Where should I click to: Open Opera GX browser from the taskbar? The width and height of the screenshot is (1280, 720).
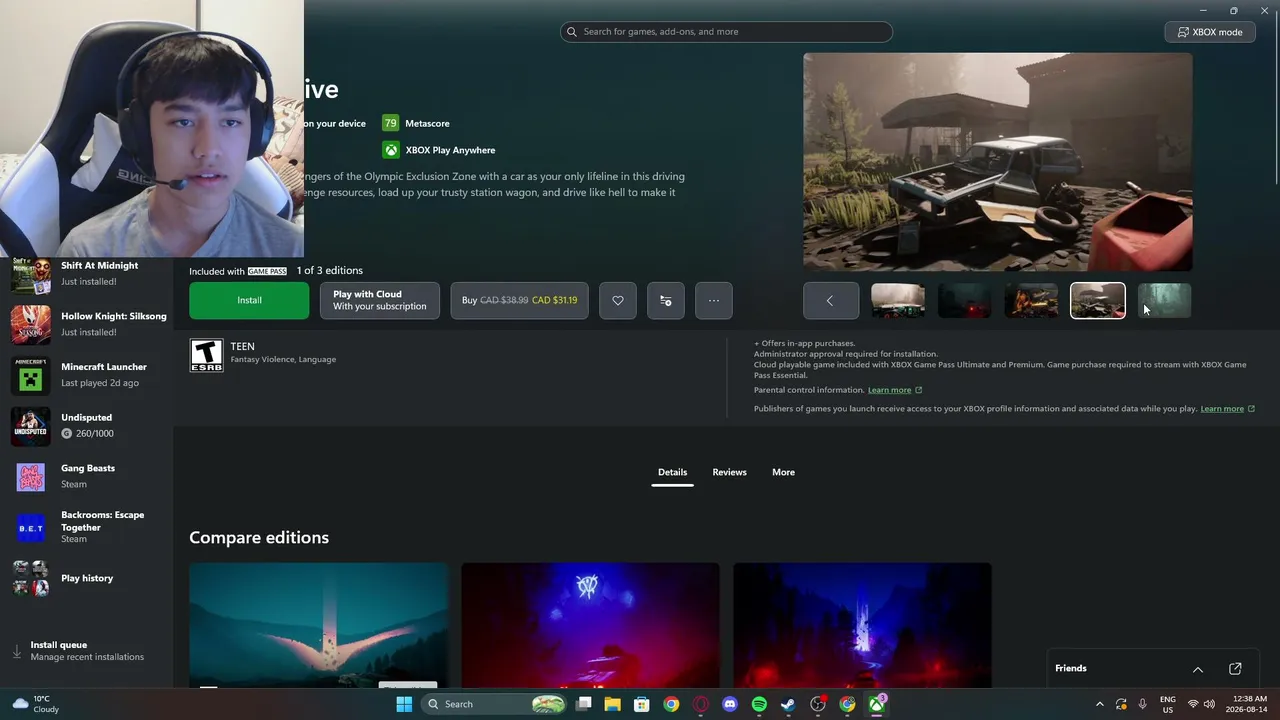pos(701,704)
